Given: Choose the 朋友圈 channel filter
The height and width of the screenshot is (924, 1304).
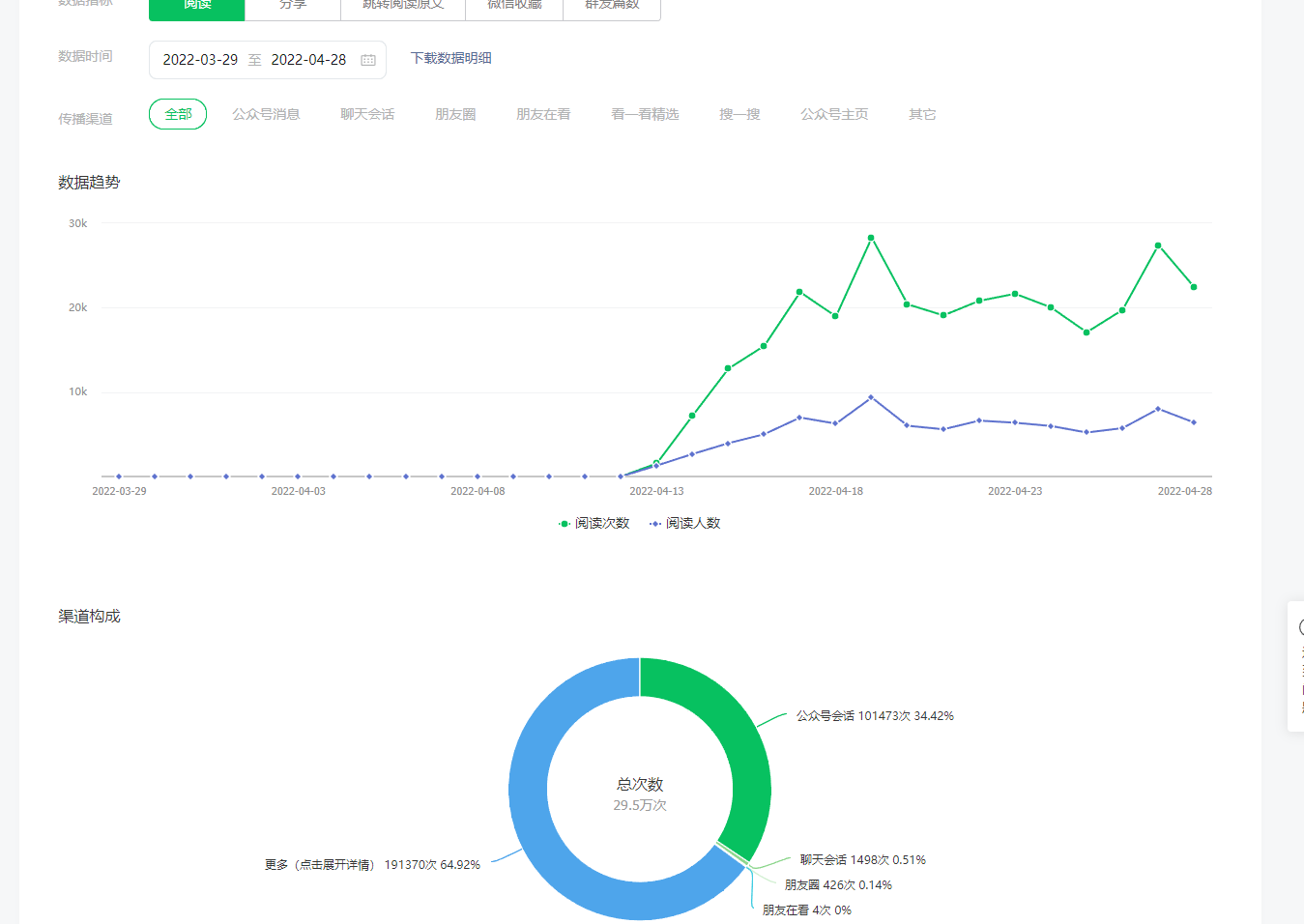Looking at the screenshot, I should tap(455, 114).
